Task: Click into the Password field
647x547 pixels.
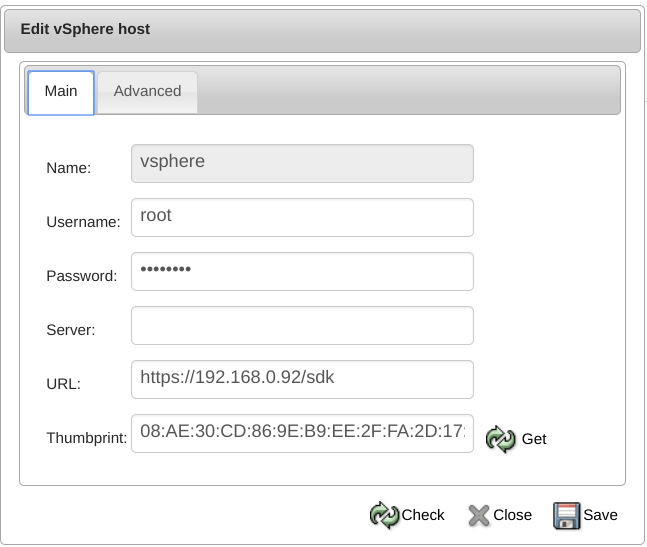Action: (302, 271)
